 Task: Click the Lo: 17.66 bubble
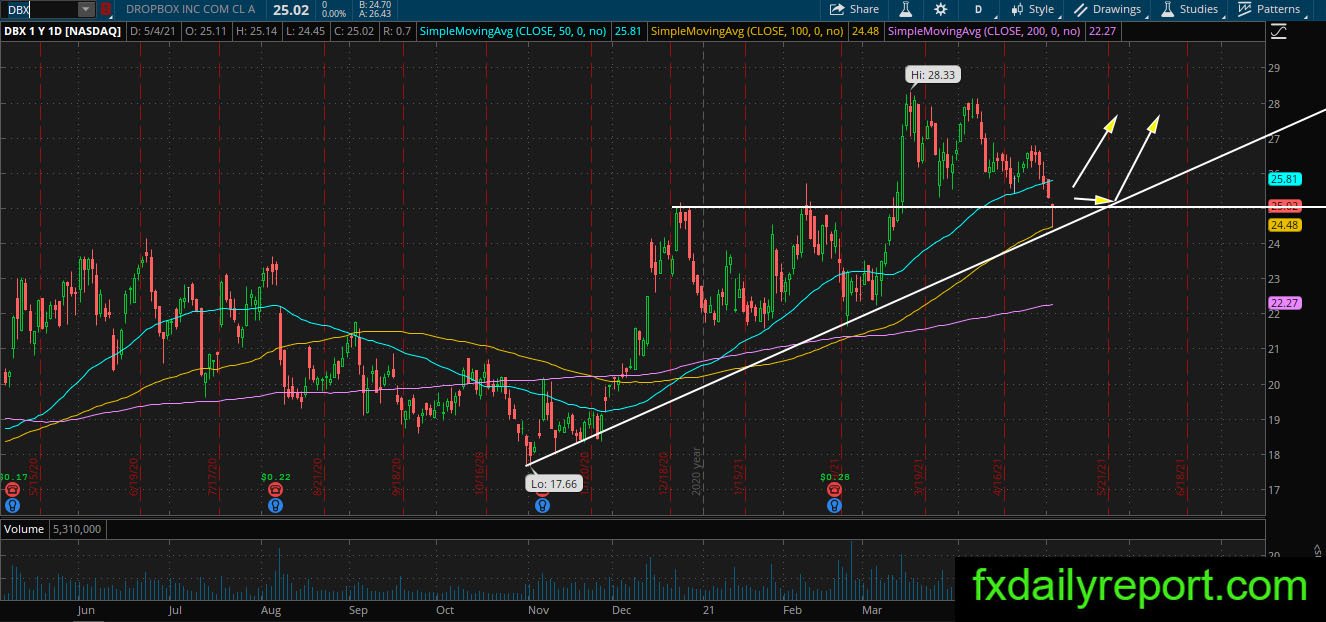point(552,483)
